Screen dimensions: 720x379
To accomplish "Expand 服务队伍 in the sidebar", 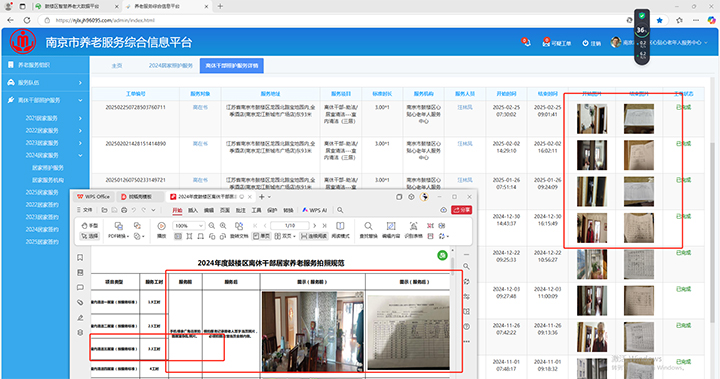I will point(45,83).
